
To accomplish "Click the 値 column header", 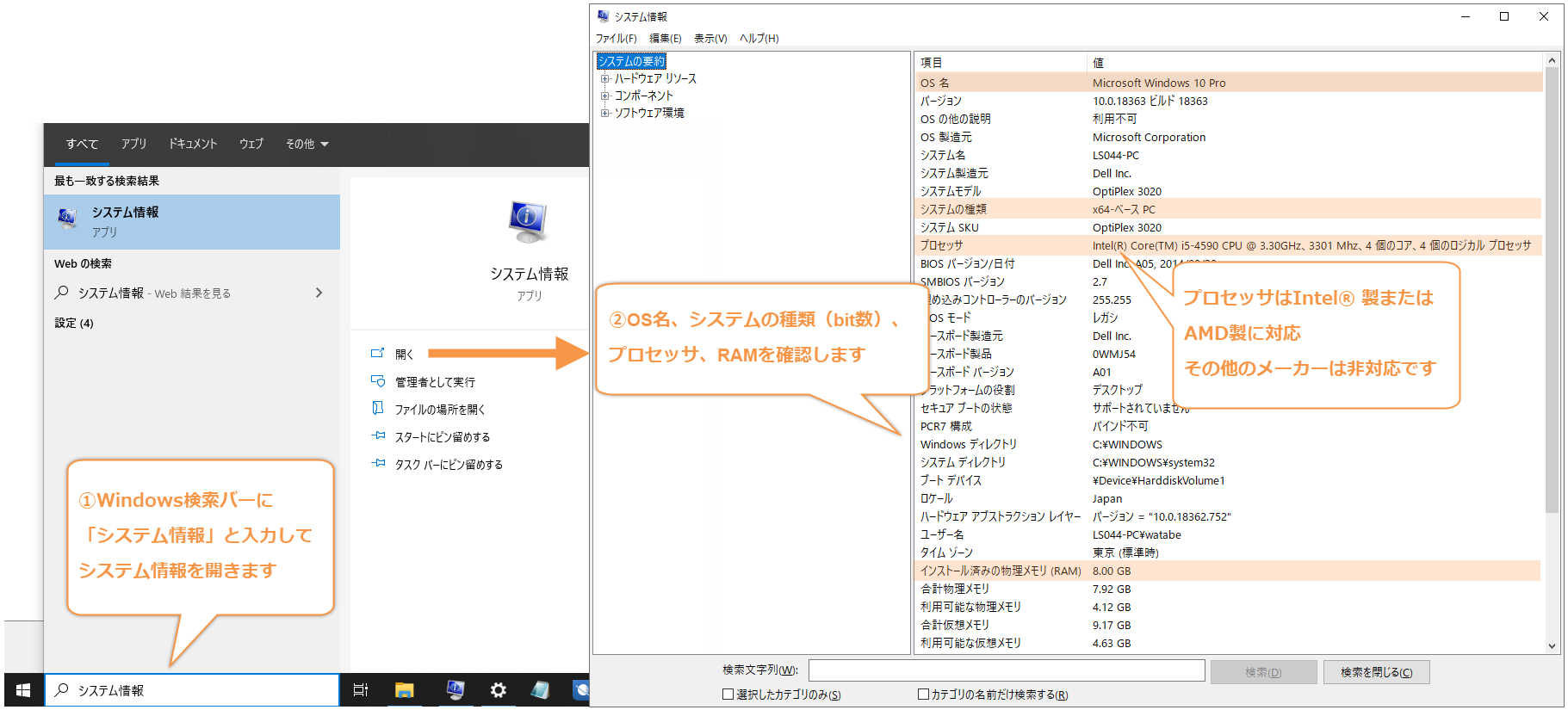I will tap(1315, 63).
